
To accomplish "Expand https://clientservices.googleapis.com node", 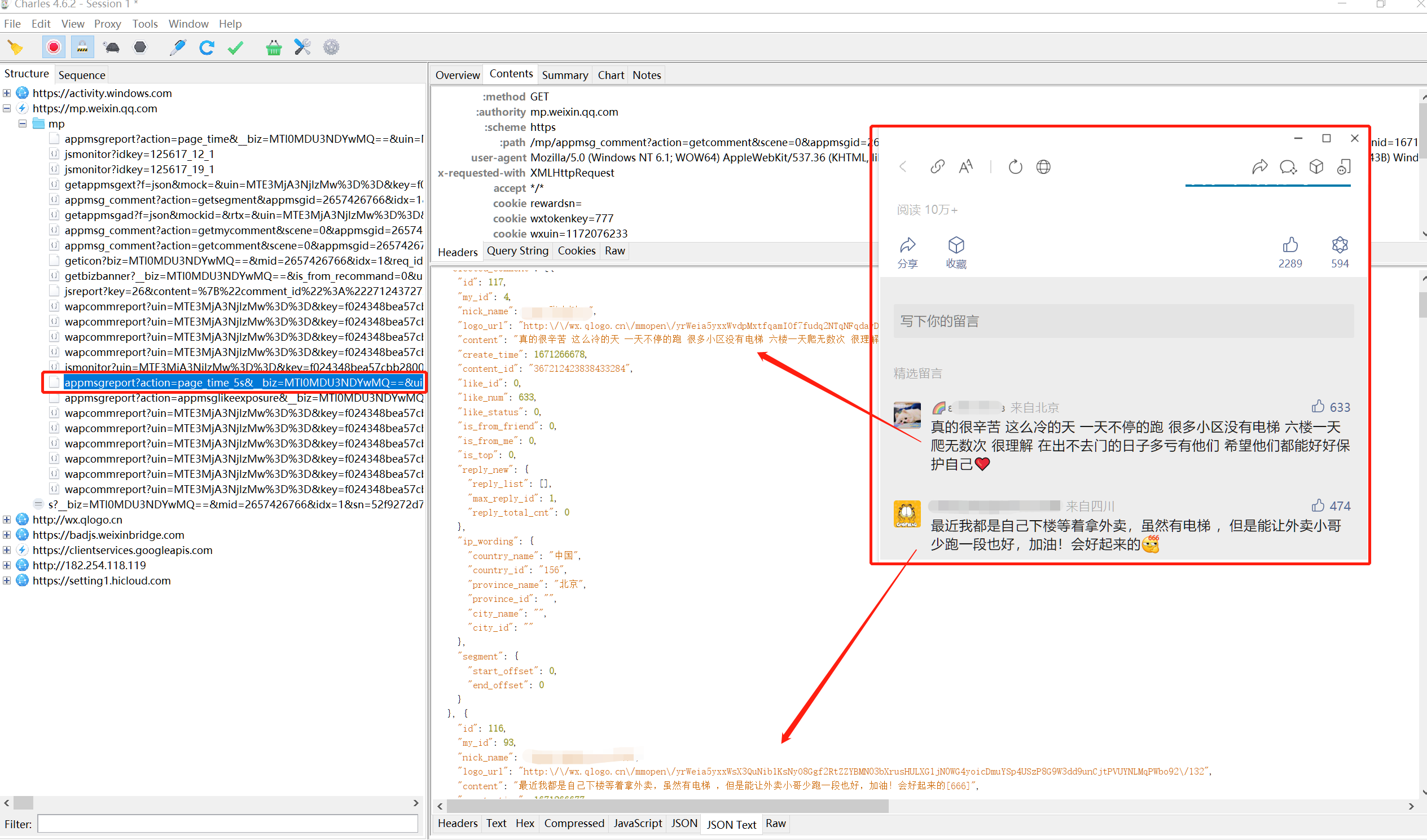I will coord(7,550).
